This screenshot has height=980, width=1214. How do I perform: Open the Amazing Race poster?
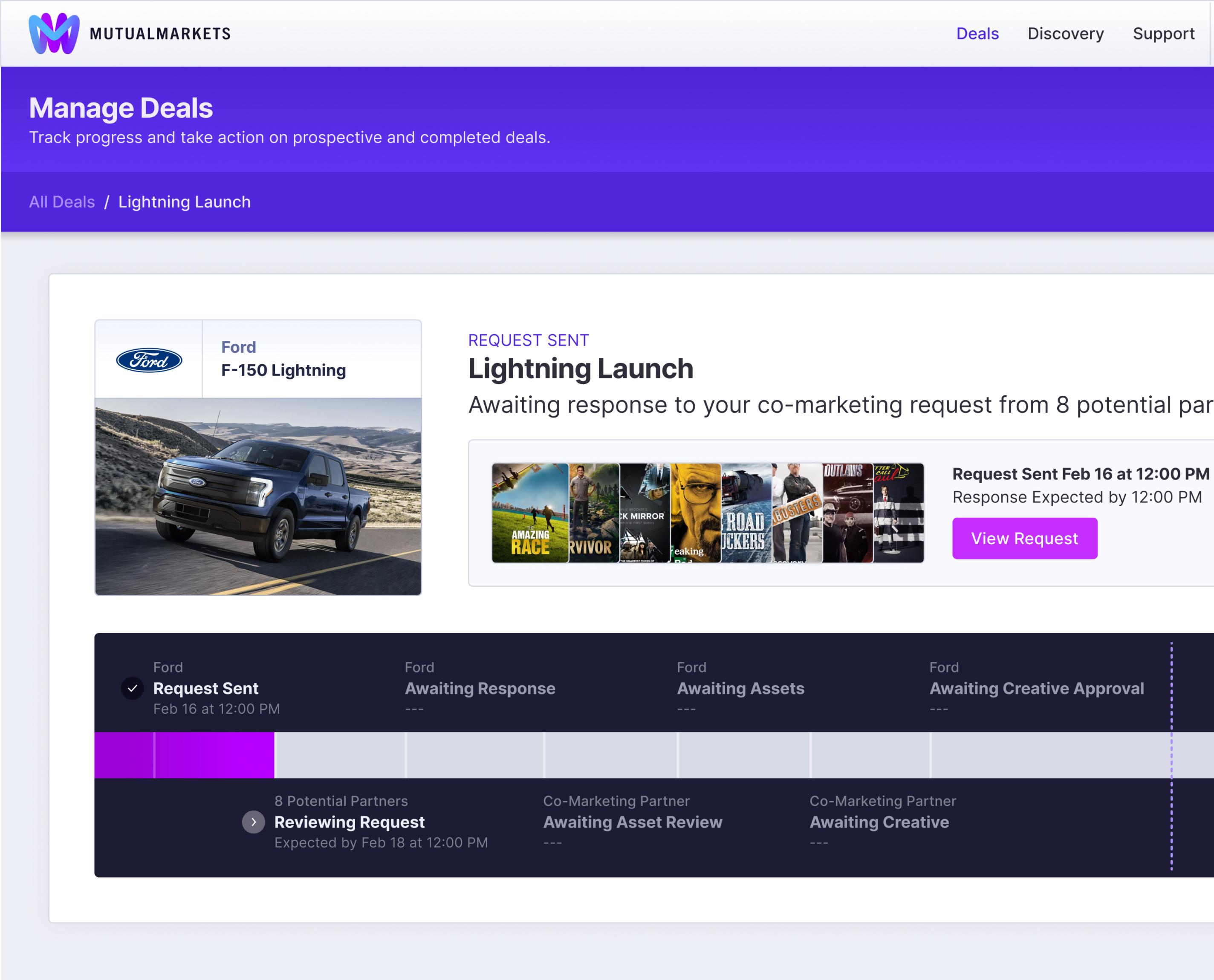coord(530,513)
